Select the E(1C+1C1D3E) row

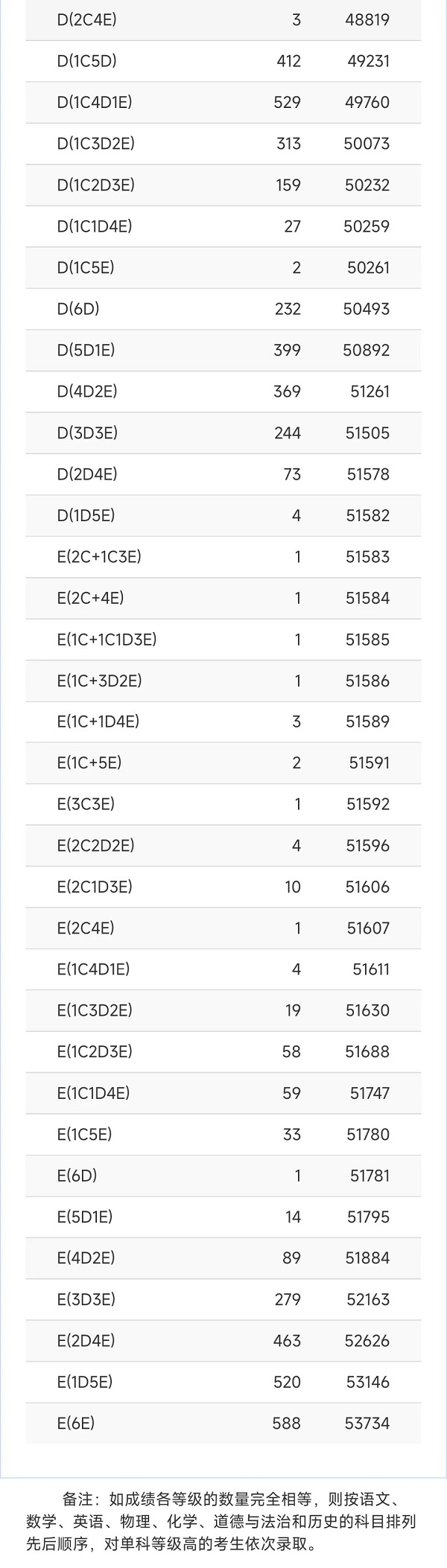223,639
